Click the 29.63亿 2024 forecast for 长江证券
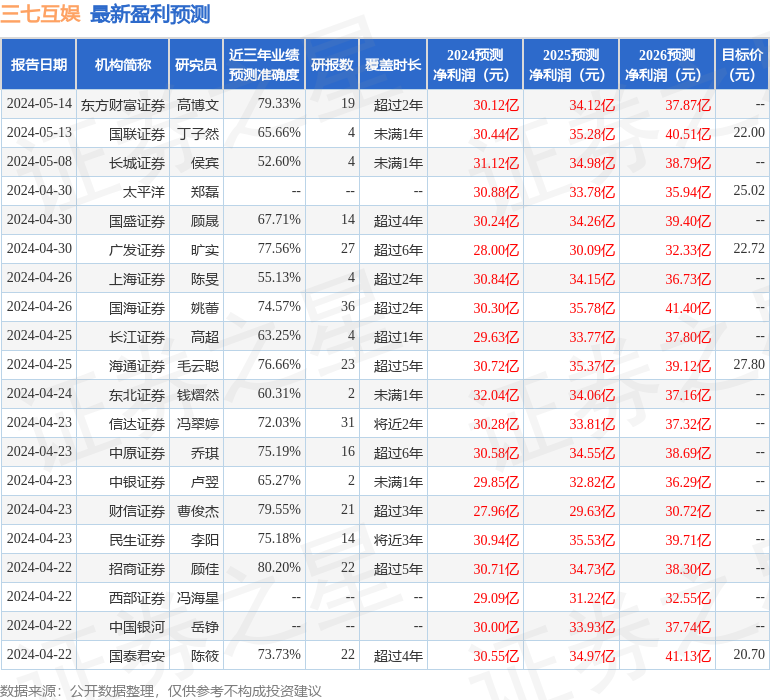Viewport: 770px width, 700px height. tap(496, 337)
